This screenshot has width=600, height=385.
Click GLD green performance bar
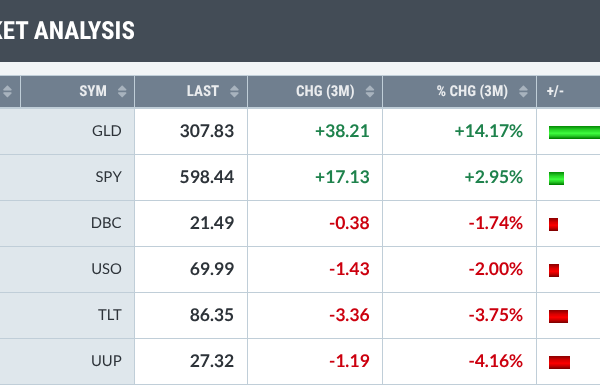[x=574, y=132]
